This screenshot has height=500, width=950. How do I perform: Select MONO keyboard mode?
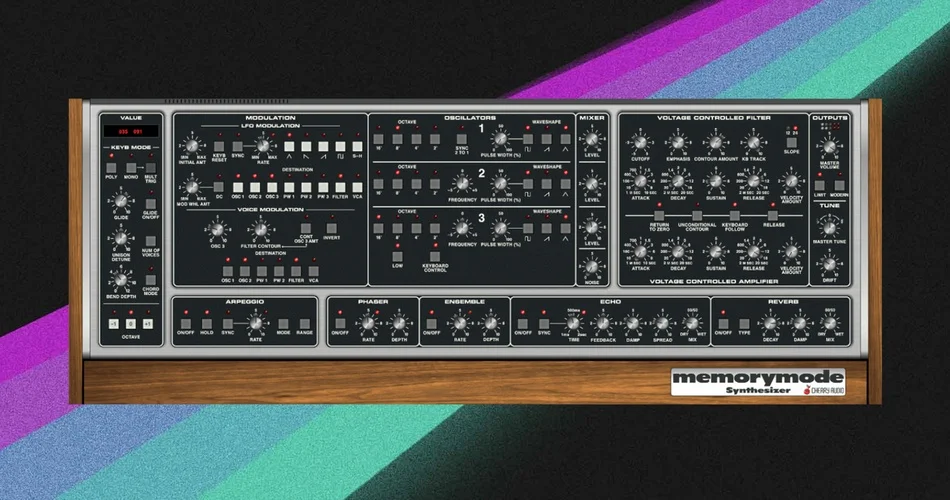pyautogui.click(x=131, y=167)
